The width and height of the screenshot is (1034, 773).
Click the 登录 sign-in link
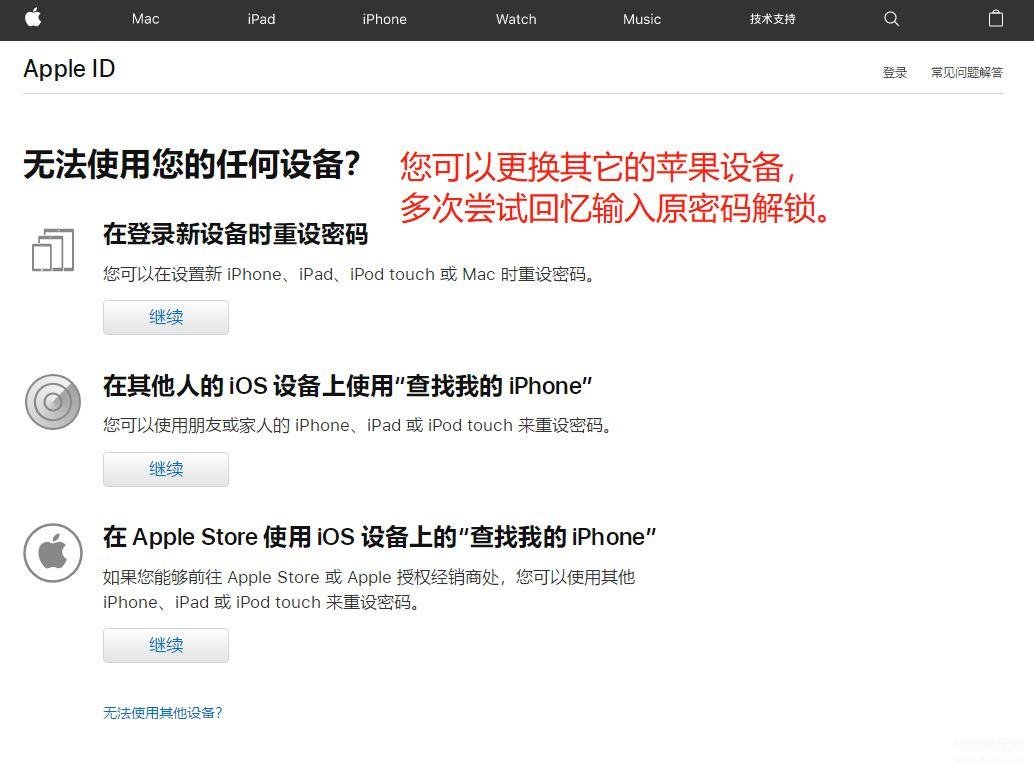[x=895, y=73]
